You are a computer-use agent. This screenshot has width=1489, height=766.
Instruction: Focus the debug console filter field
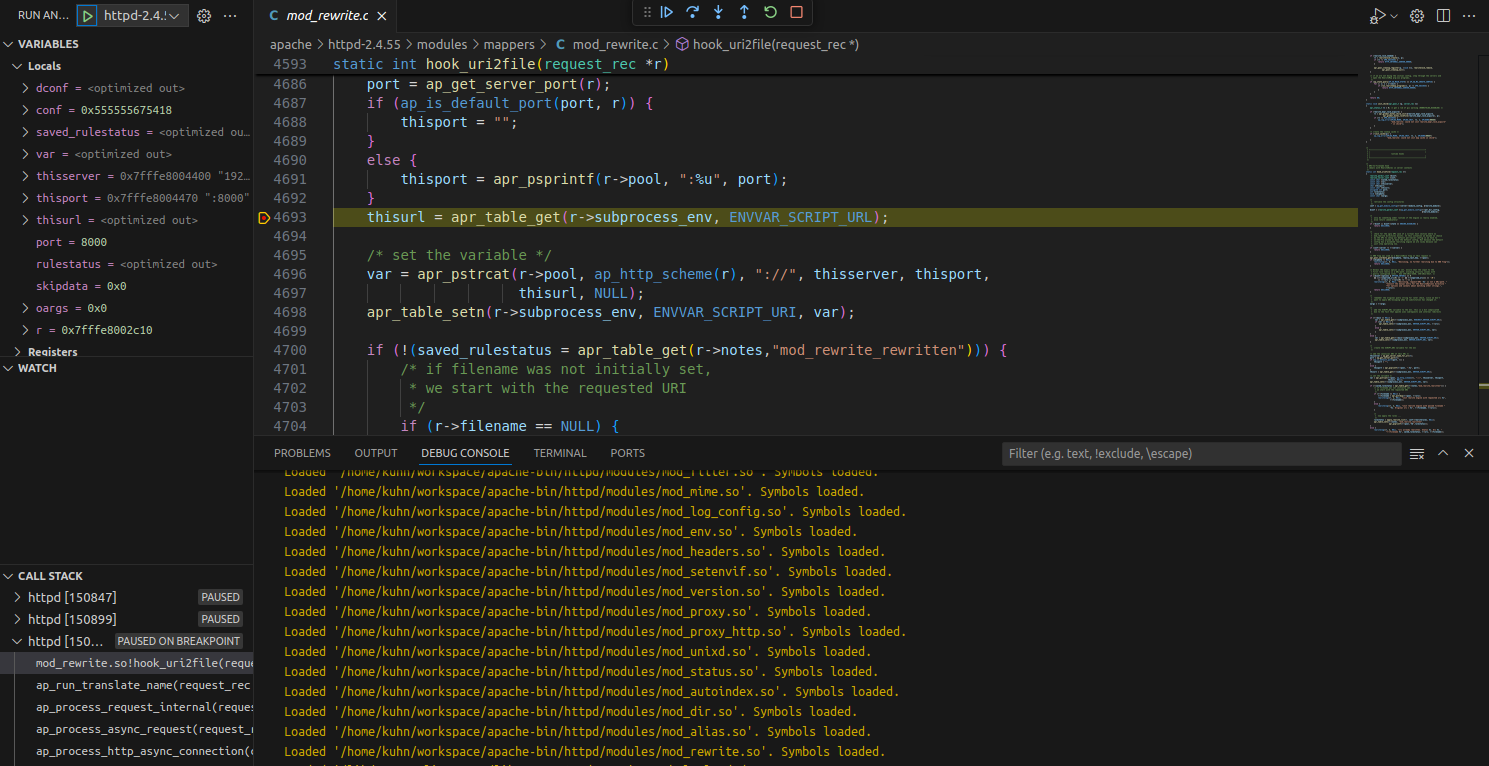(1201, 454)
